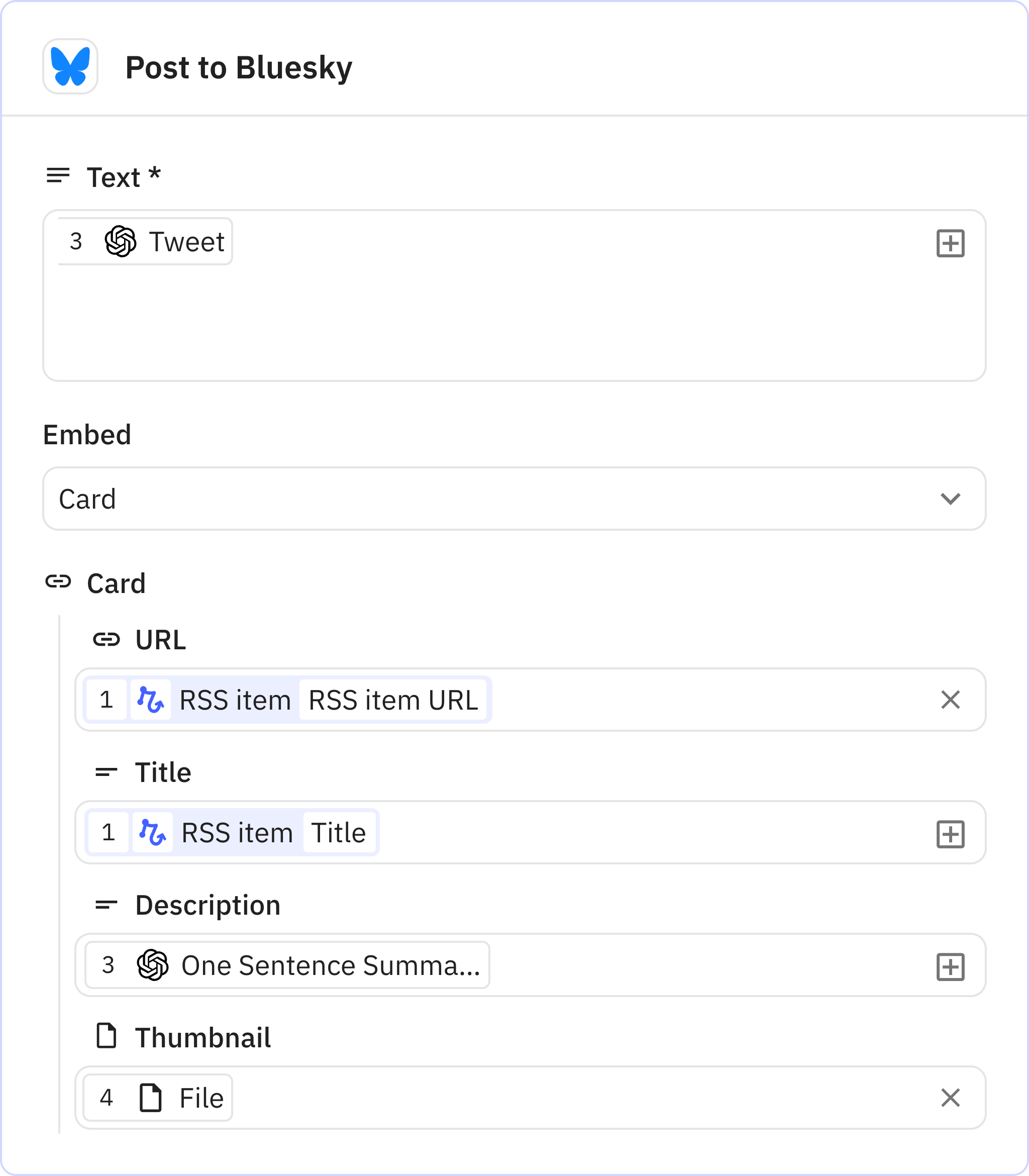This screenshot has height=1176, width=1029.
Task: Click plus icon in Description field
Action: (950, 967)
